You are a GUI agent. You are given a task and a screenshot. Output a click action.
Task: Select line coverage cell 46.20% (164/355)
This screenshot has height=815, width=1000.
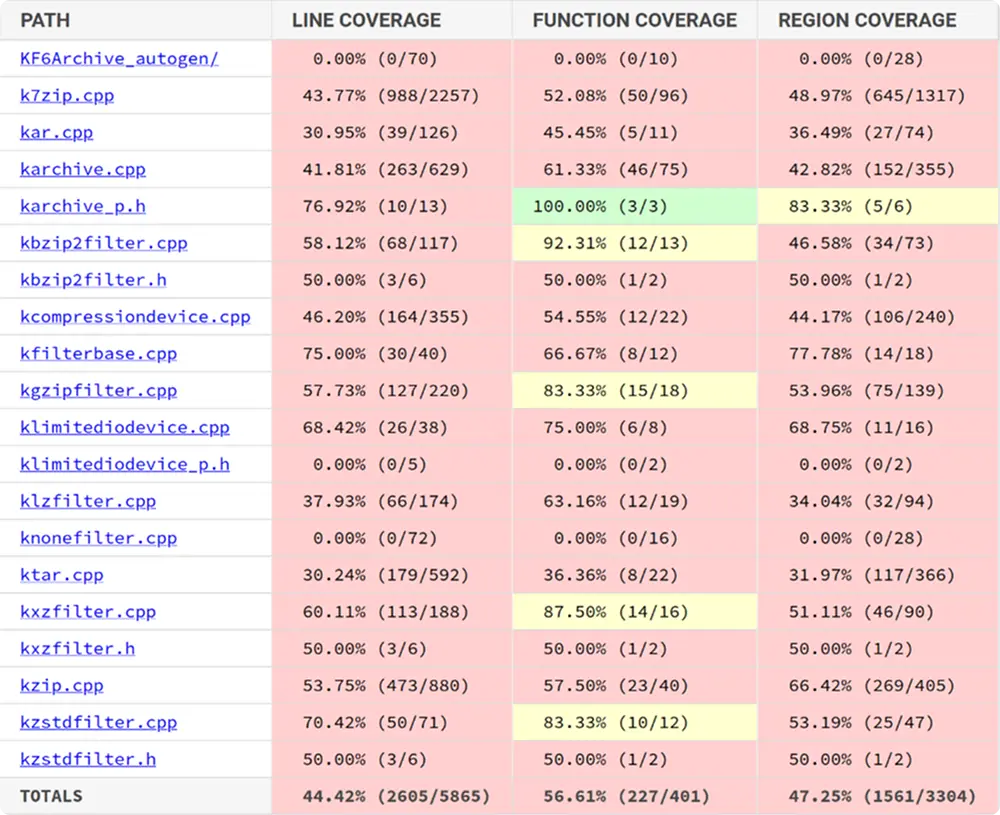click(x=391, y=317)
